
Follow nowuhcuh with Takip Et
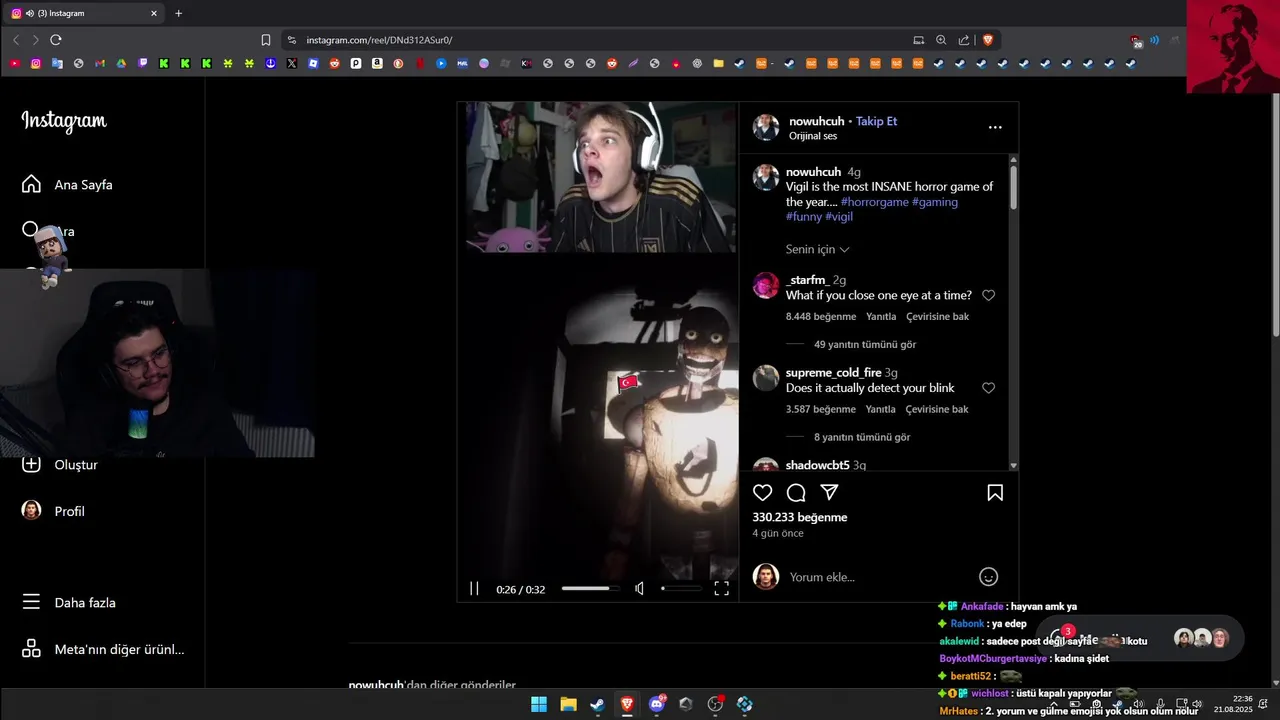coord(876,121)
